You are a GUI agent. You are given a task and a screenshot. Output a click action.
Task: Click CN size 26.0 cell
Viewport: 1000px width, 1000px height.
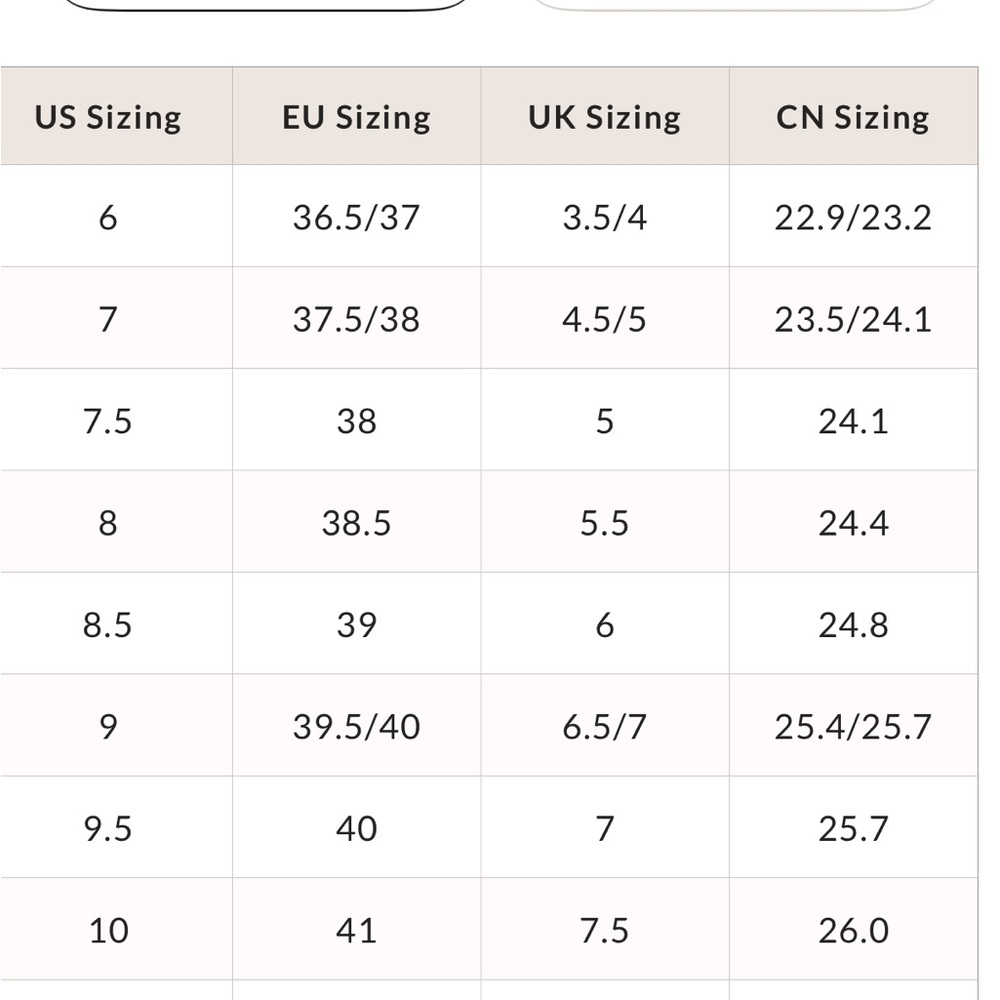(853, 929)
